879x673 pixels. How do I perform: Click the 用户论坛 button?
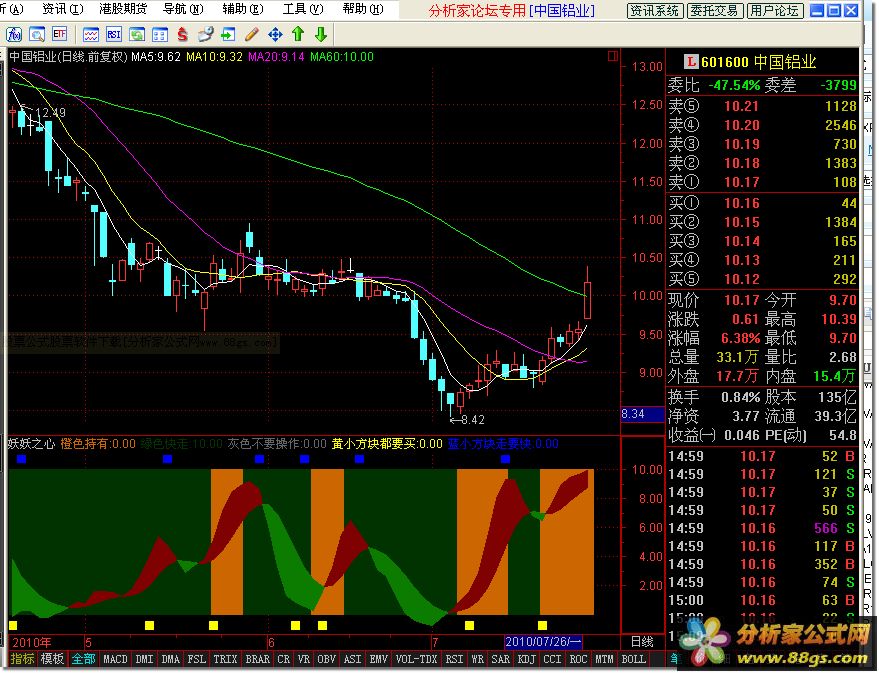tap(775, 10)
